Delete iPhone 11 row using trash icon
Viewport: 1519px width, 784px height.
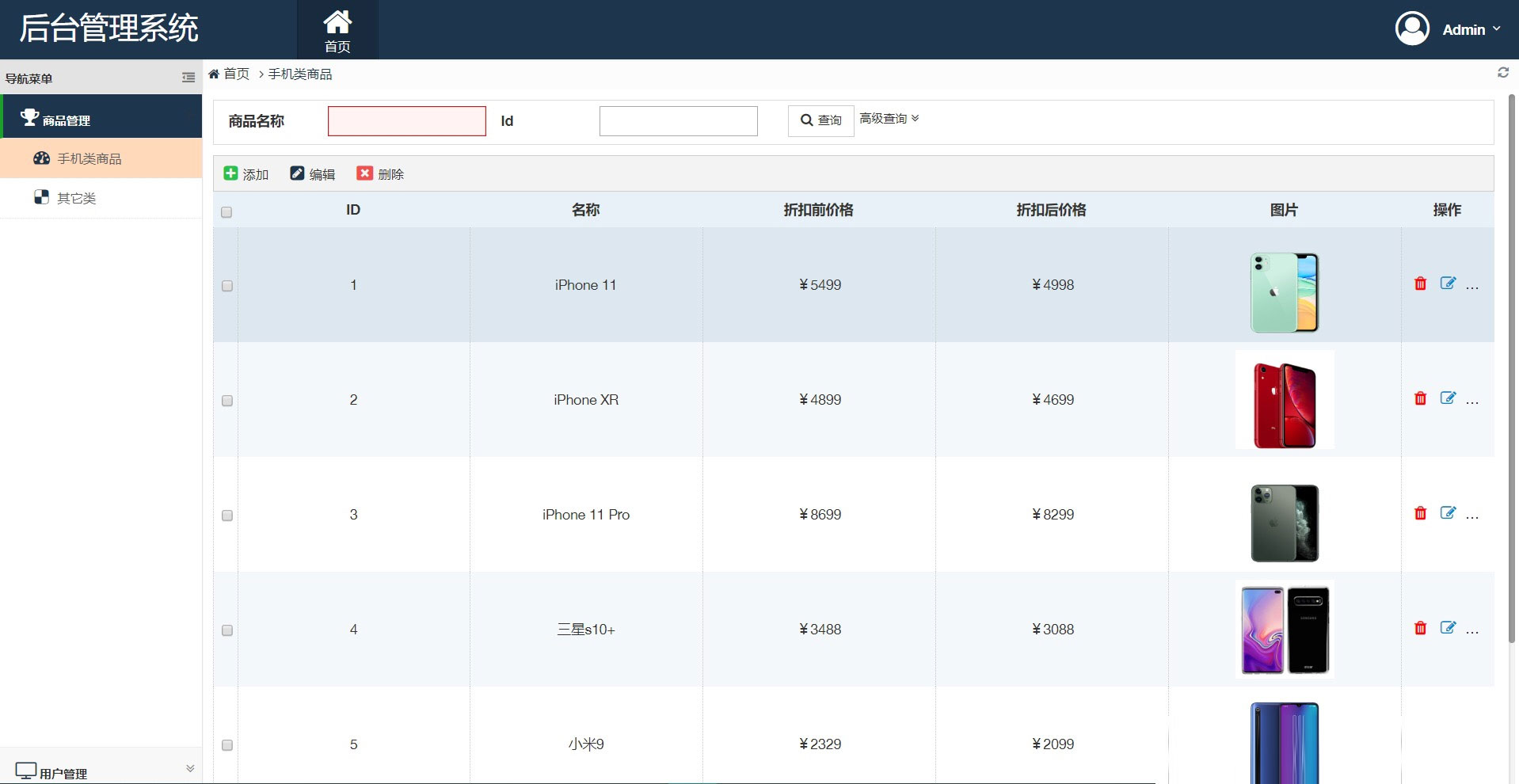1420,284
